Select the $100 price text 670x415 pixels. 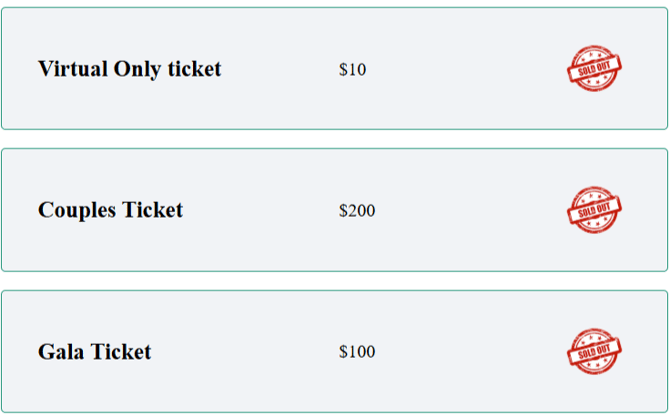[357, 352]
